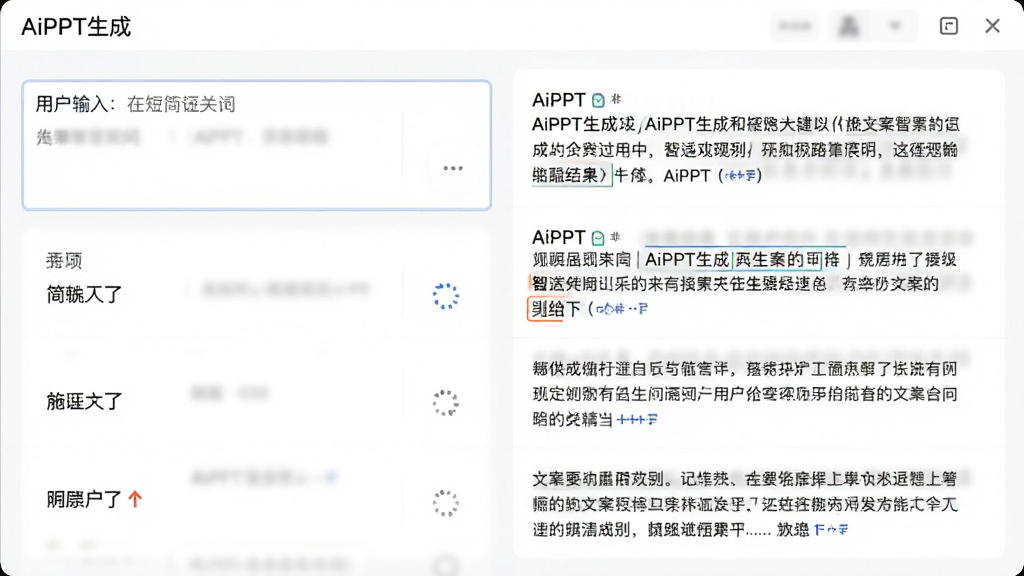Click the blue link ending second AiPPT paragraph
This screenshot has height=576, width=1024.
click(622, 308)
